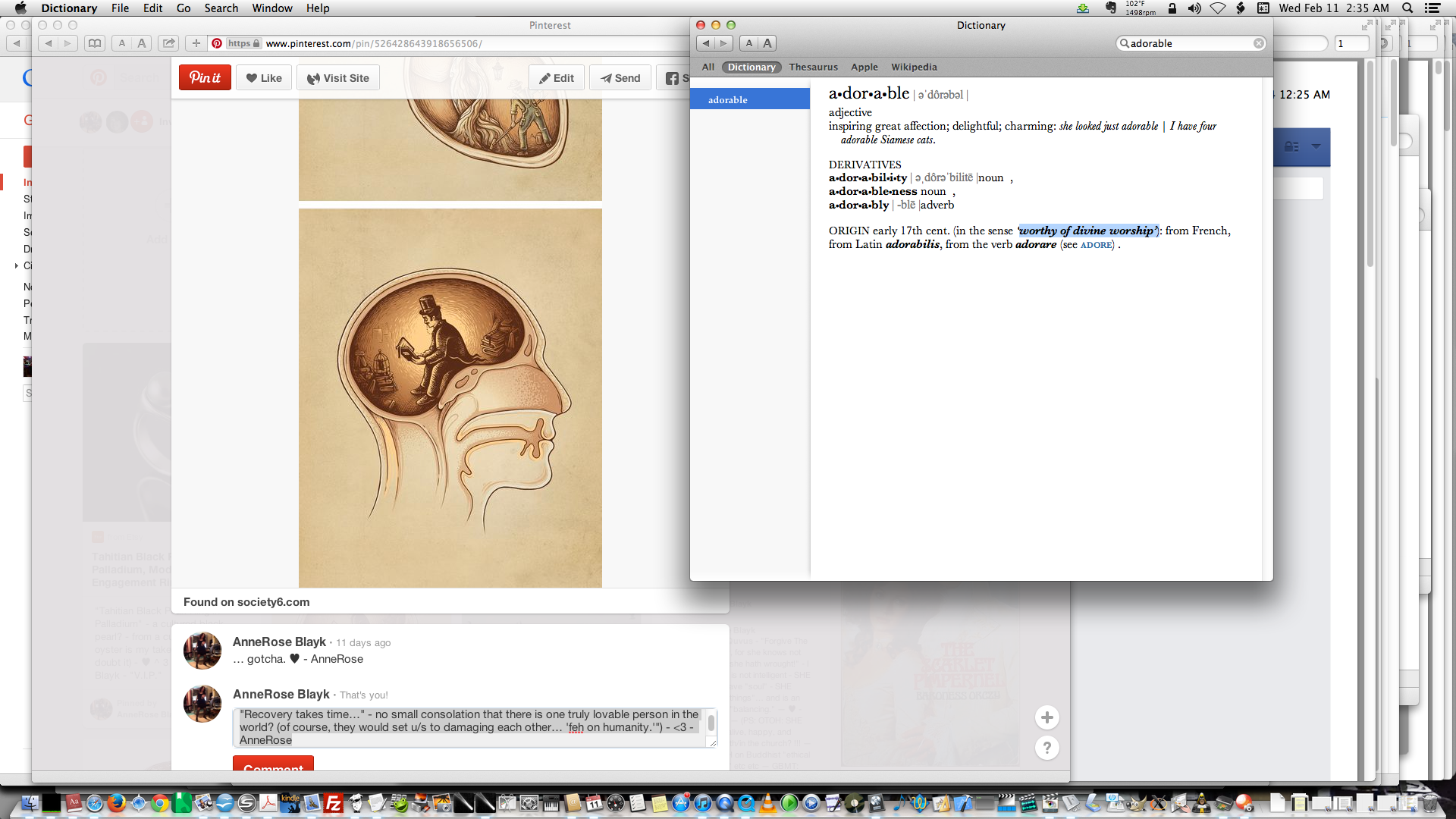Click Safari share button
This screenshot has height=819, width=1456.
click(x=168, y=43)
